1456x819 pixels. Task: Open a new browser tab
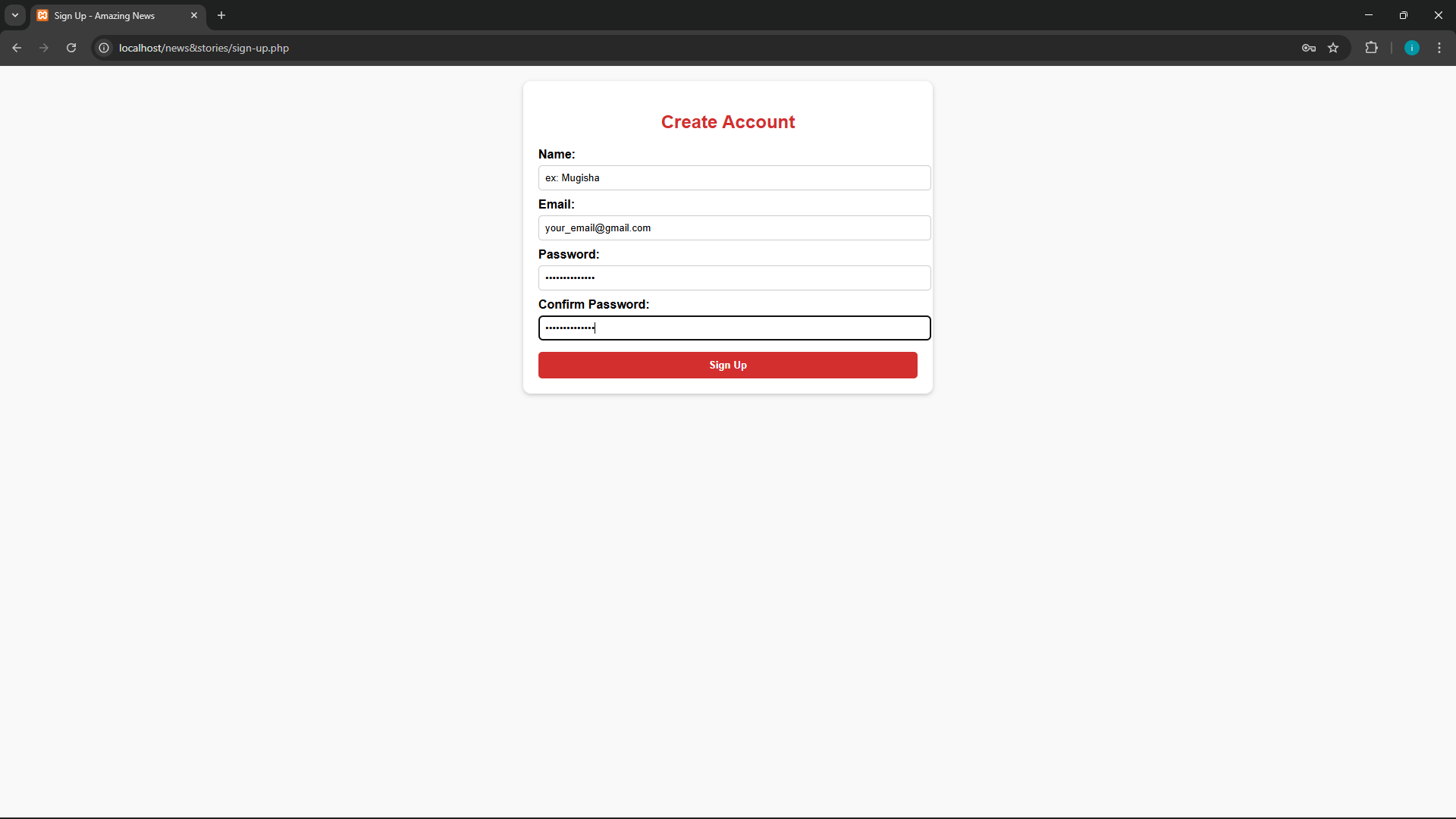(x=221, y=15)
